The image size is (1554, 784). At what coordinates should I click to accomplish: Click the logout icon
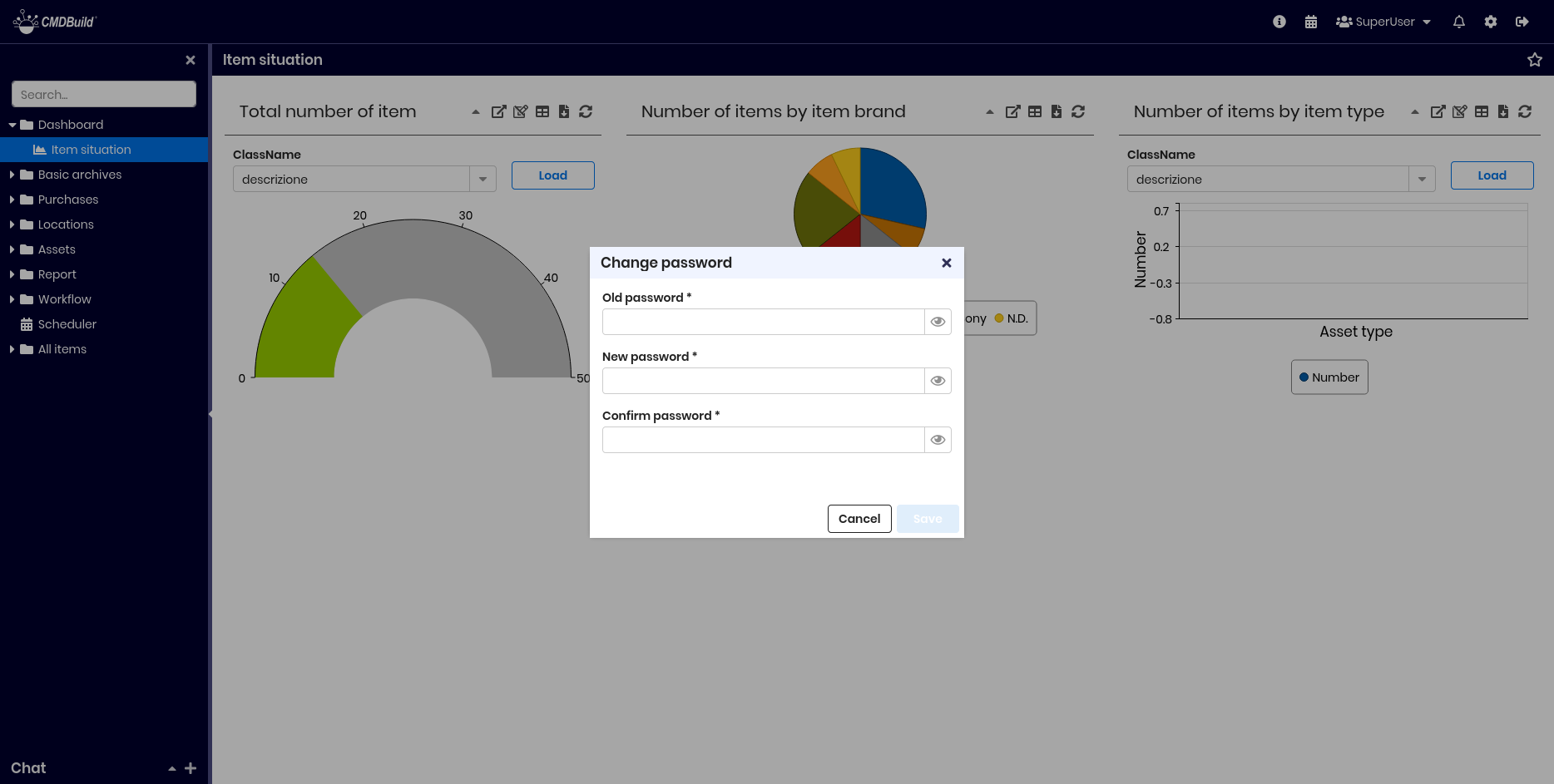coord(1522,22)
